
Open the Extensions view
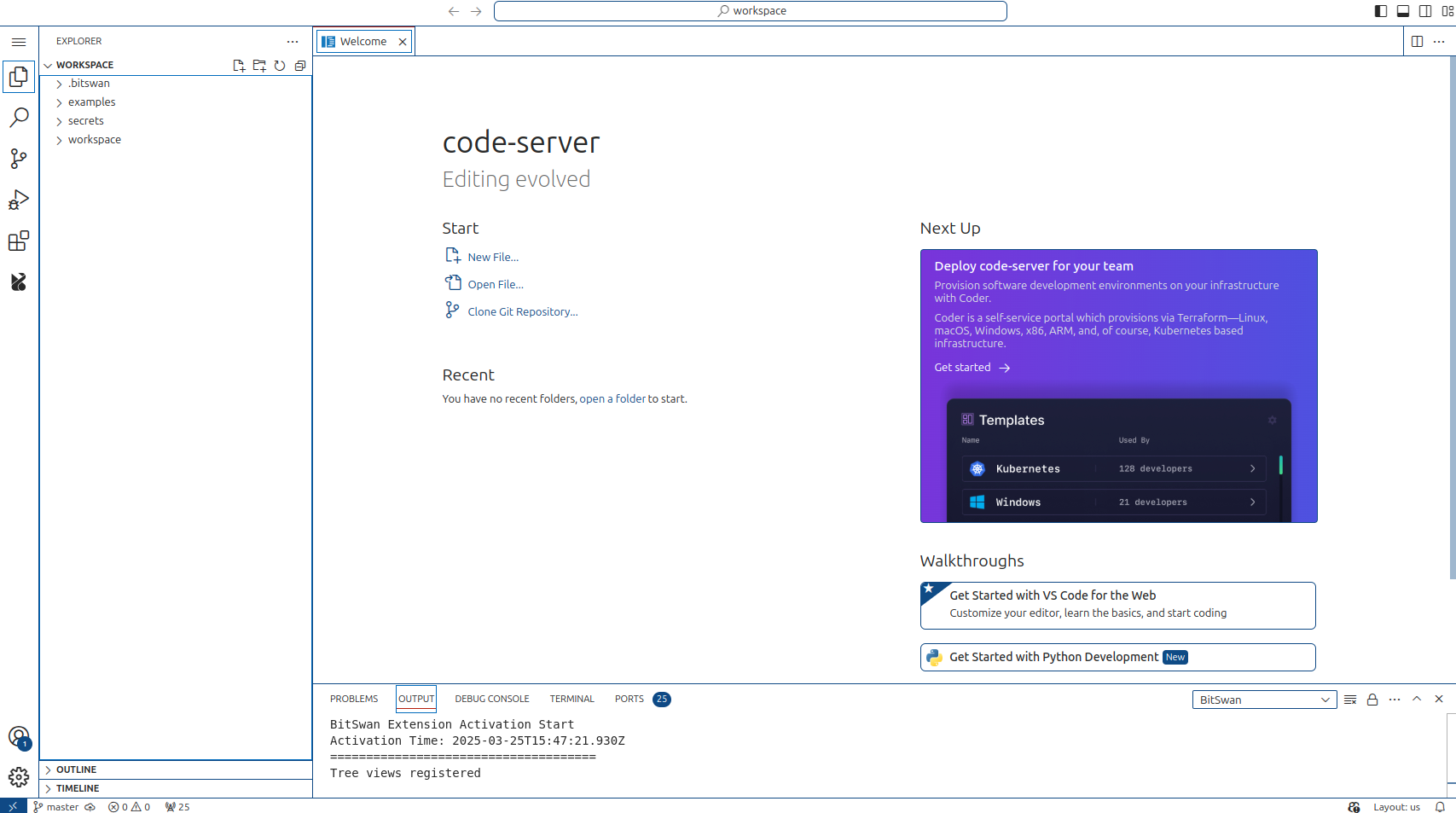[x=19, y=241]
